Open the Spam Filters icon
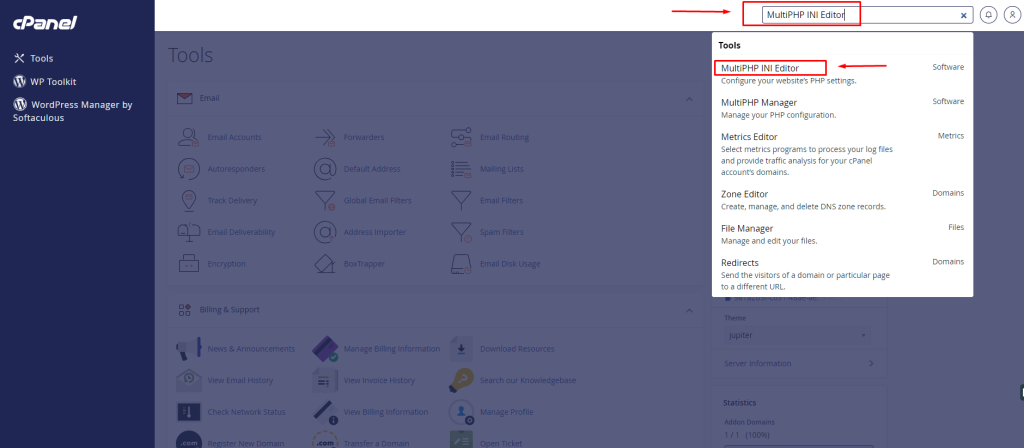Screen dimensions: 1024x448 tap(461, 232)
